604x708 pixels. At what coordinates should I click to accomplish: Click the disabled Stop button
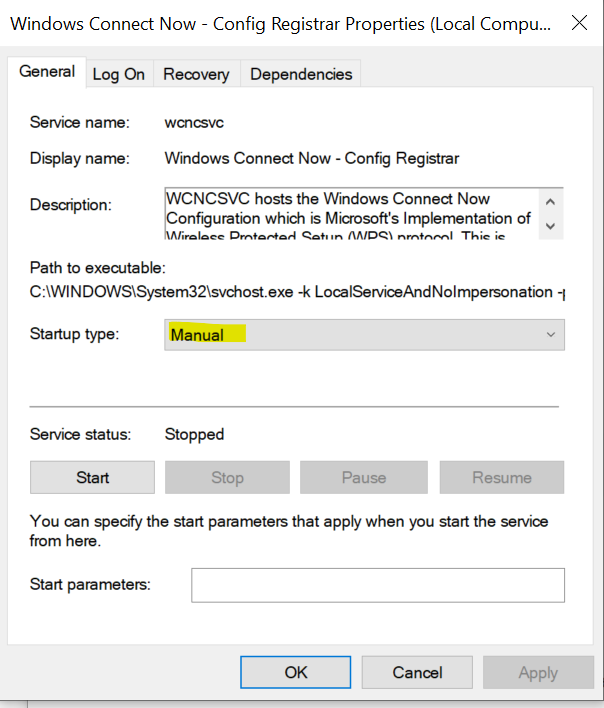(x=227, y=477)
